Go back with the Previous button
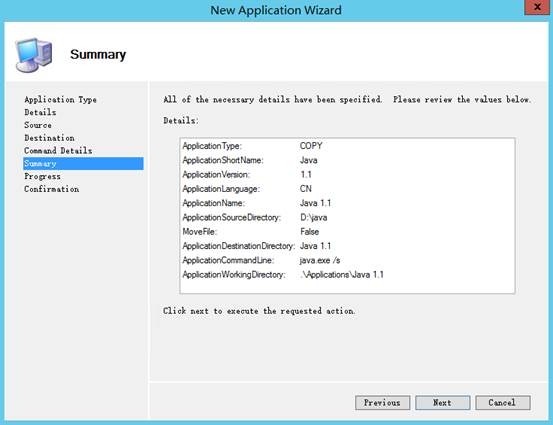553x425 pixels. 383,402
